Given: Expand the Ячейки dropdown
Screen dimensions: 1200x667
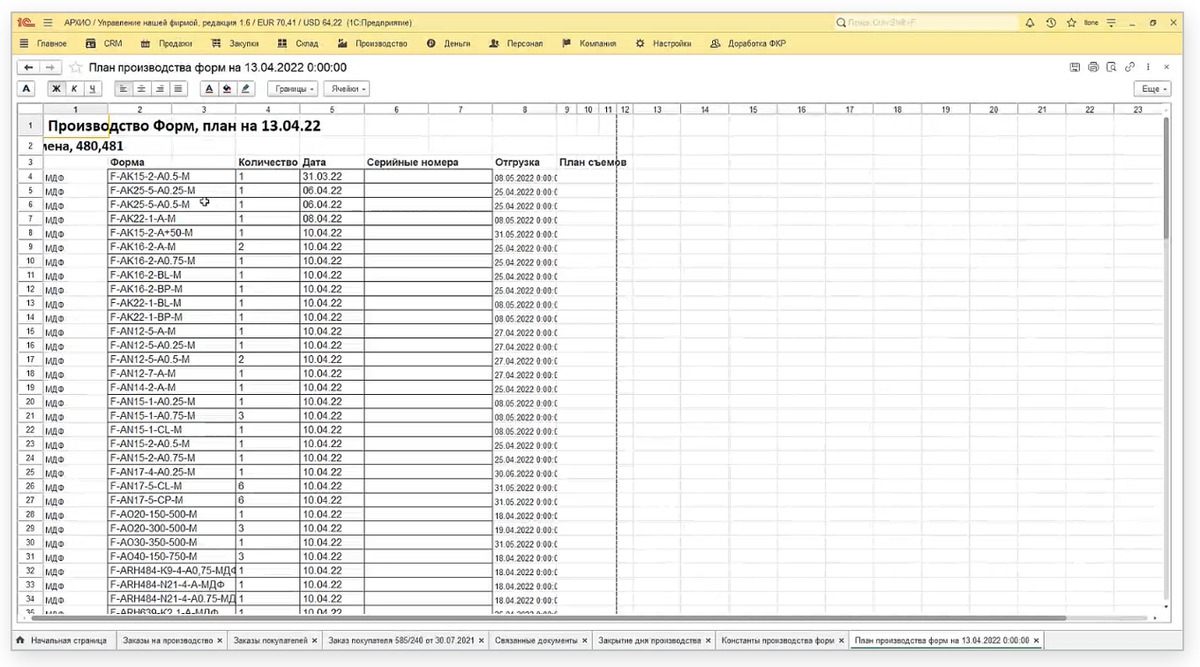Looking at the screenshot, I should click(347, 89).
